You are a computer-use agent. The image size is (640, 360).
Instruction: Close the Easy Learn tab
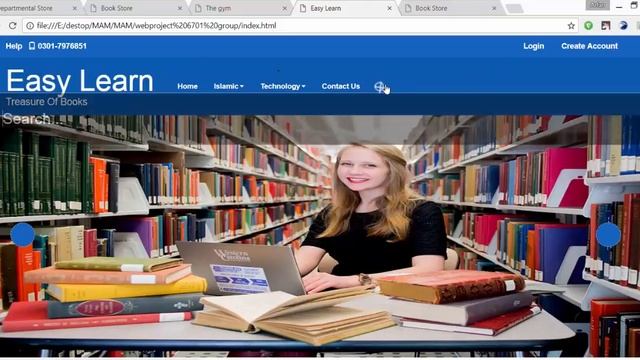tap(389, 8)
